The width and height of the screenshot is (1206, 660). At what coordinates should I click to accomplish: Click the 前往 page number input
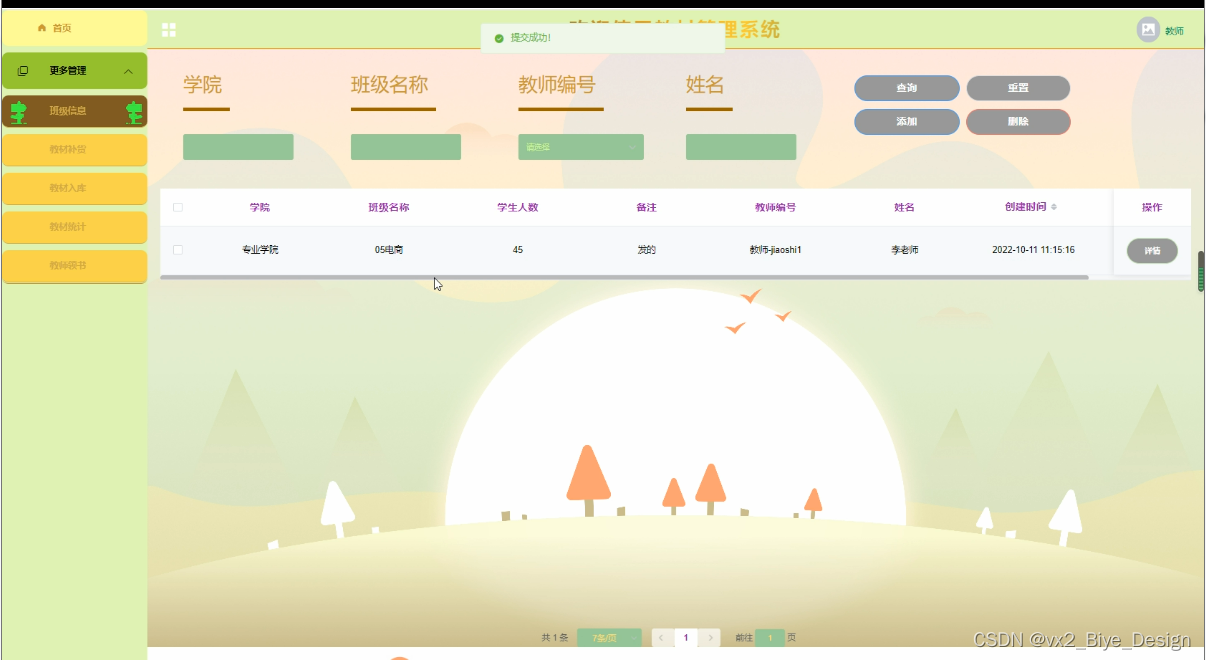click(770, 637)
